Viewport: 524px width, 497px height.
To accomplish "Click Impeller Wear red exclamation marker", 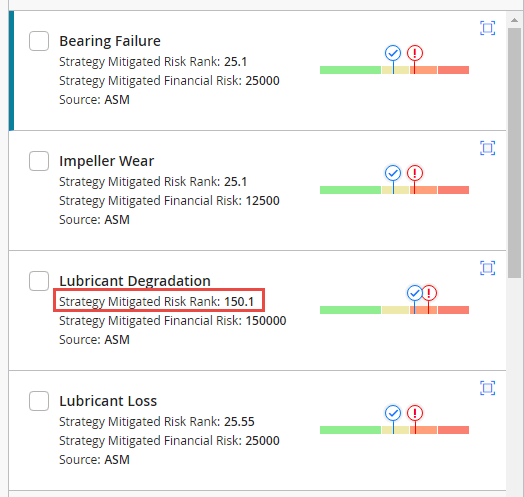I will pyautogui.click(x=415, y=173).
